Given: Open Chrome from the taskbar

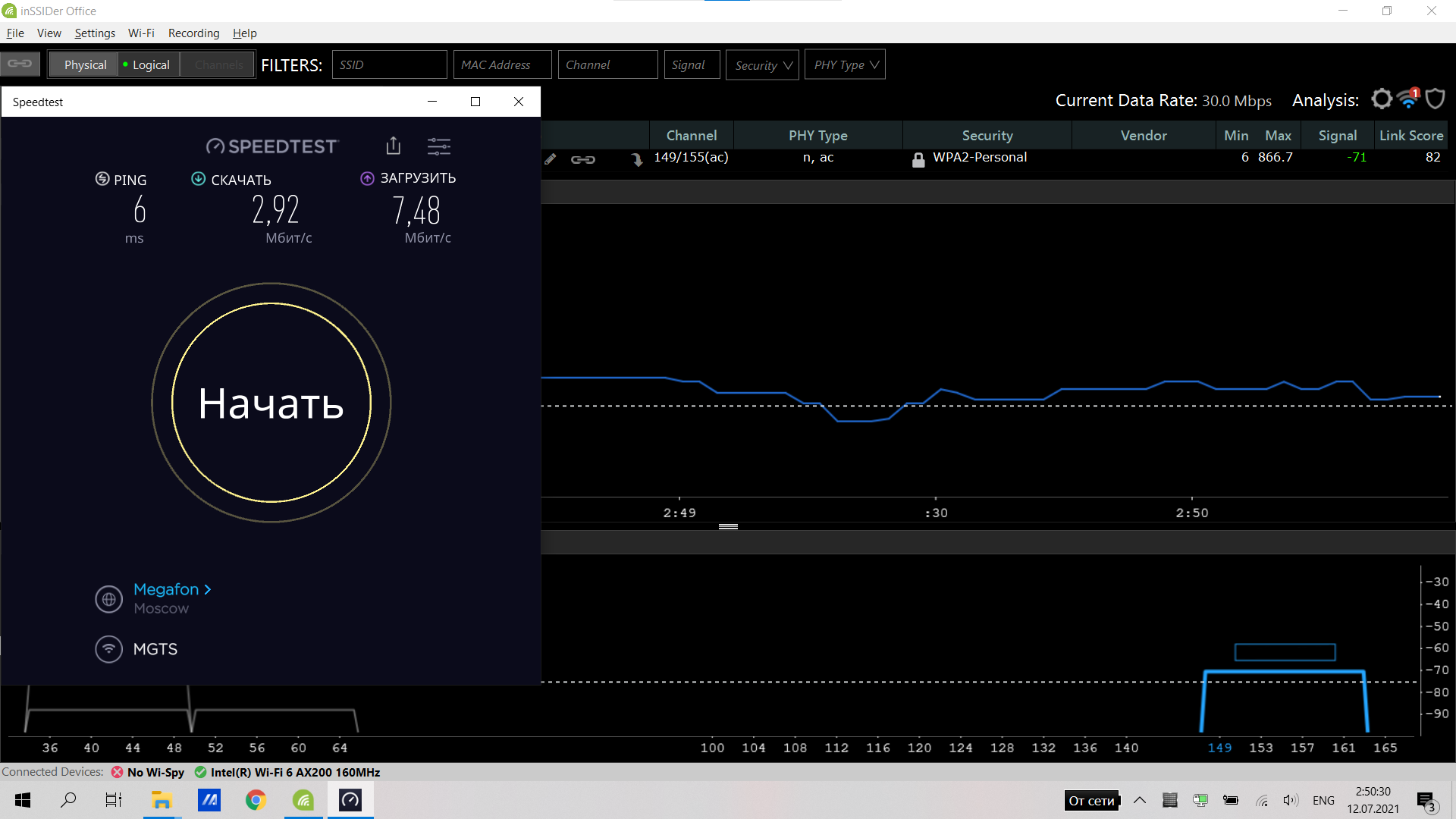Looking at the screenshot, I should tap(256, 800).
